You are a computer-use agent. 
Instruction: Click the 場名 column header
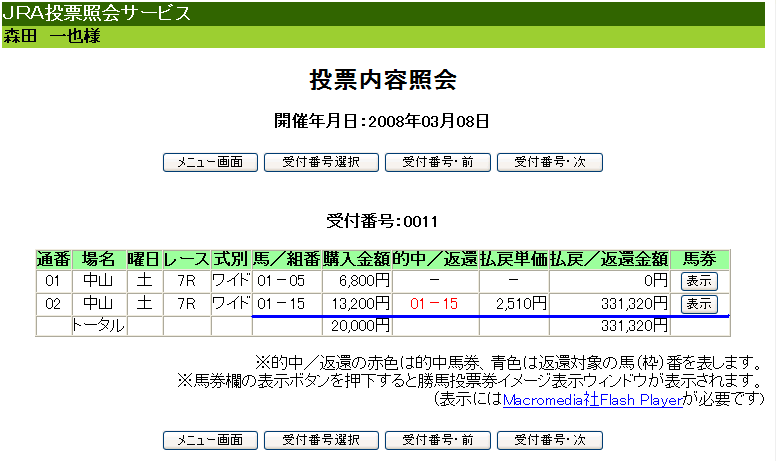[x=99, y=260]
